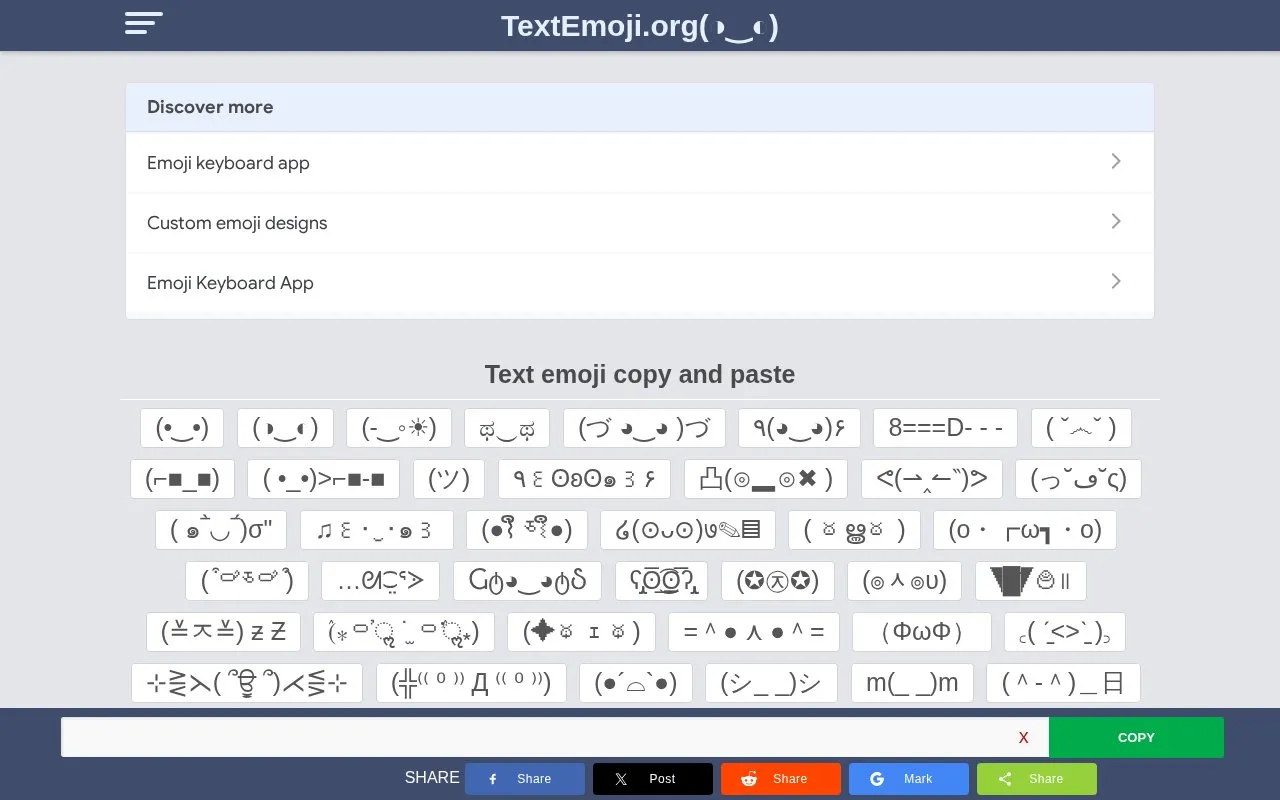Open the hamburger menu icon
This screenshot has width=1280, height=800.
pos(143,23)
